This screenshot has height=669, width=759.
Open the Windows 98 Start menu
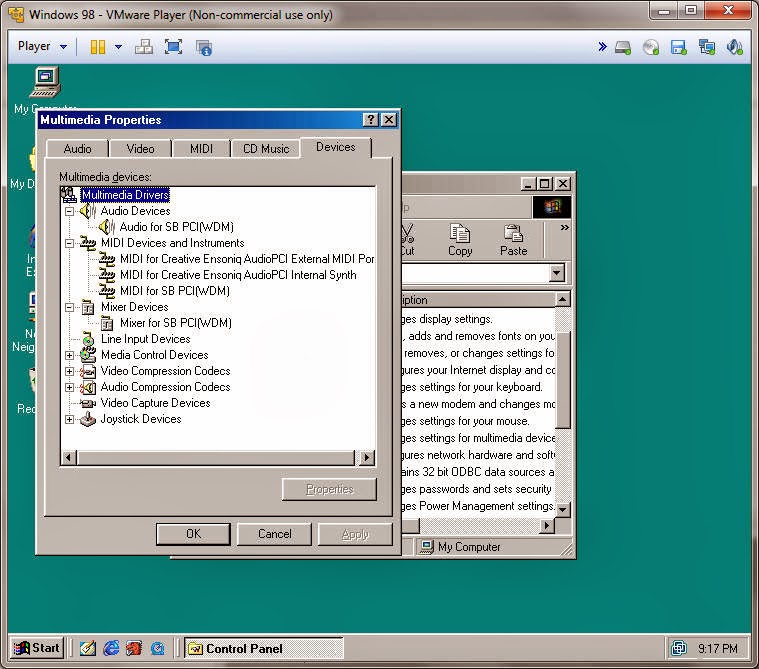point(37,648)
